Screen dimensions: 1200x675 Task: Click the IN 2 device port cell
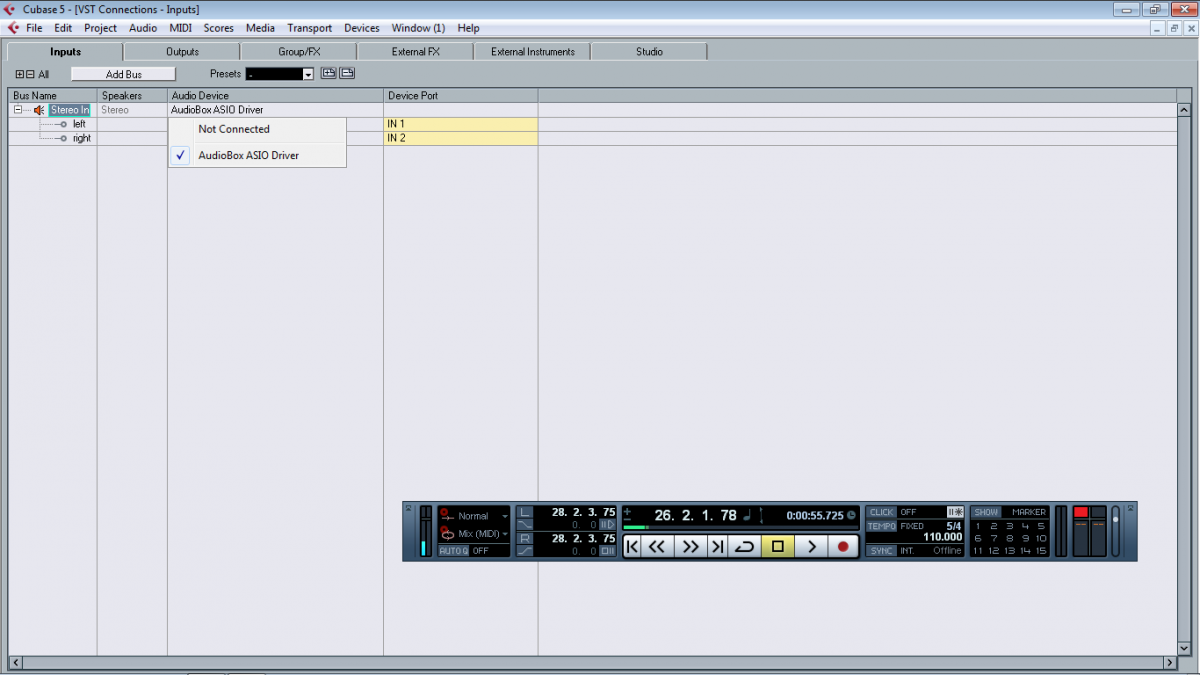[461, 138]
